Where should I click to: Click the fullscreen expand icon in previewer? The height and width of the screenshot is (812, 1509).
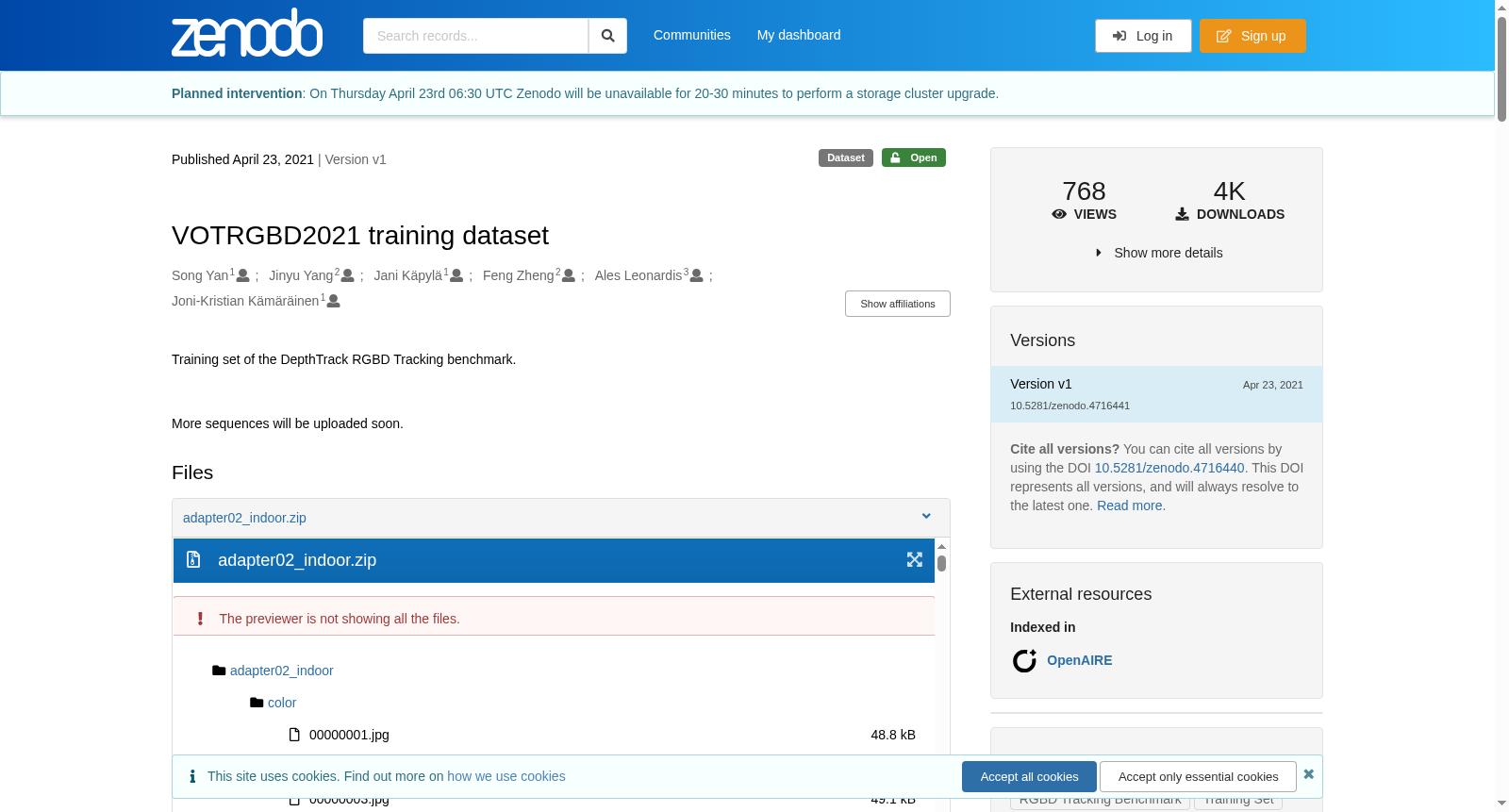click(915, 560)
